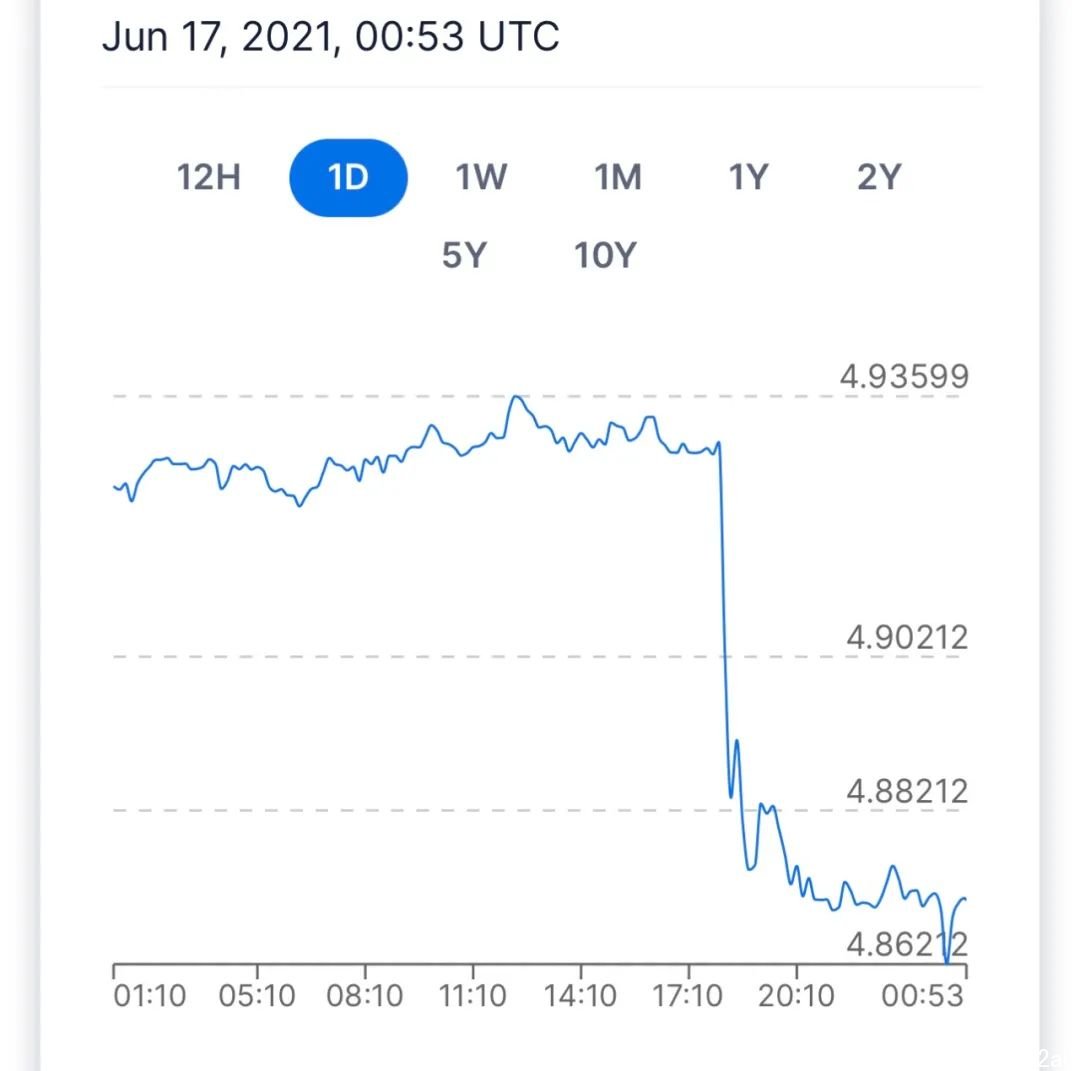Switch chart to 1W range

[x=481, y=177]
